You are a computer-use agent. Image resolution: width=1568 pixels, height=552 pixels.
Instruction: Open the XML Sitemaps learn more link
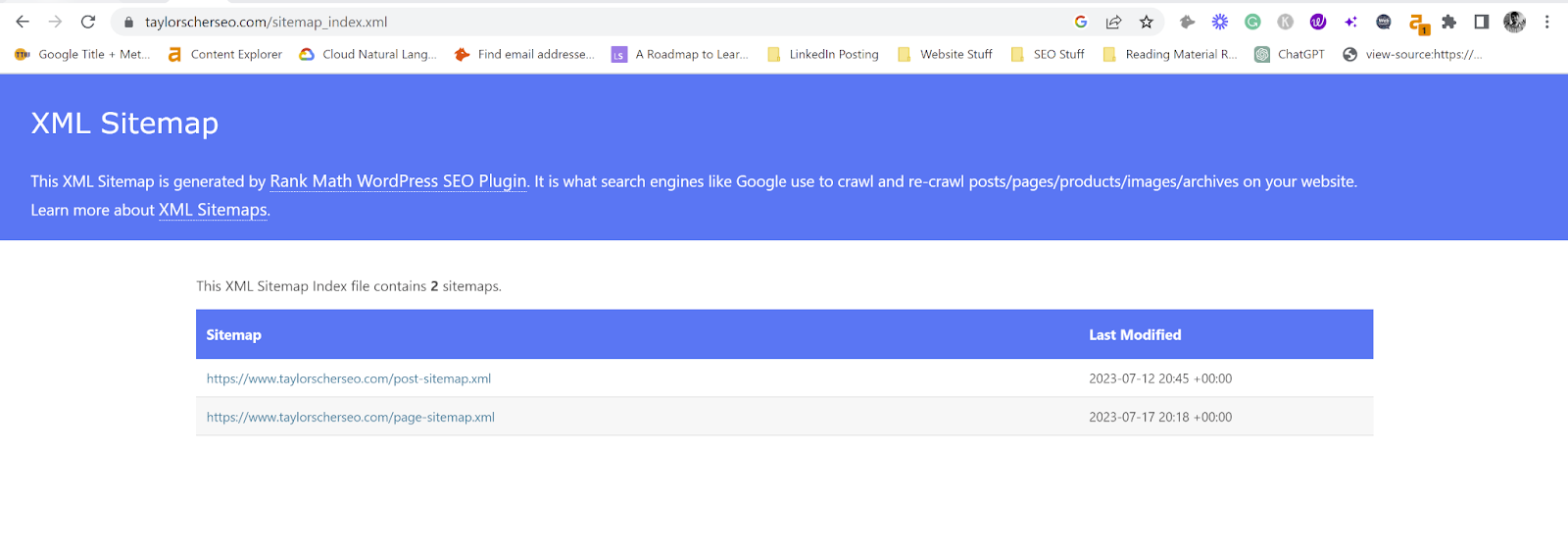[213, 210]
